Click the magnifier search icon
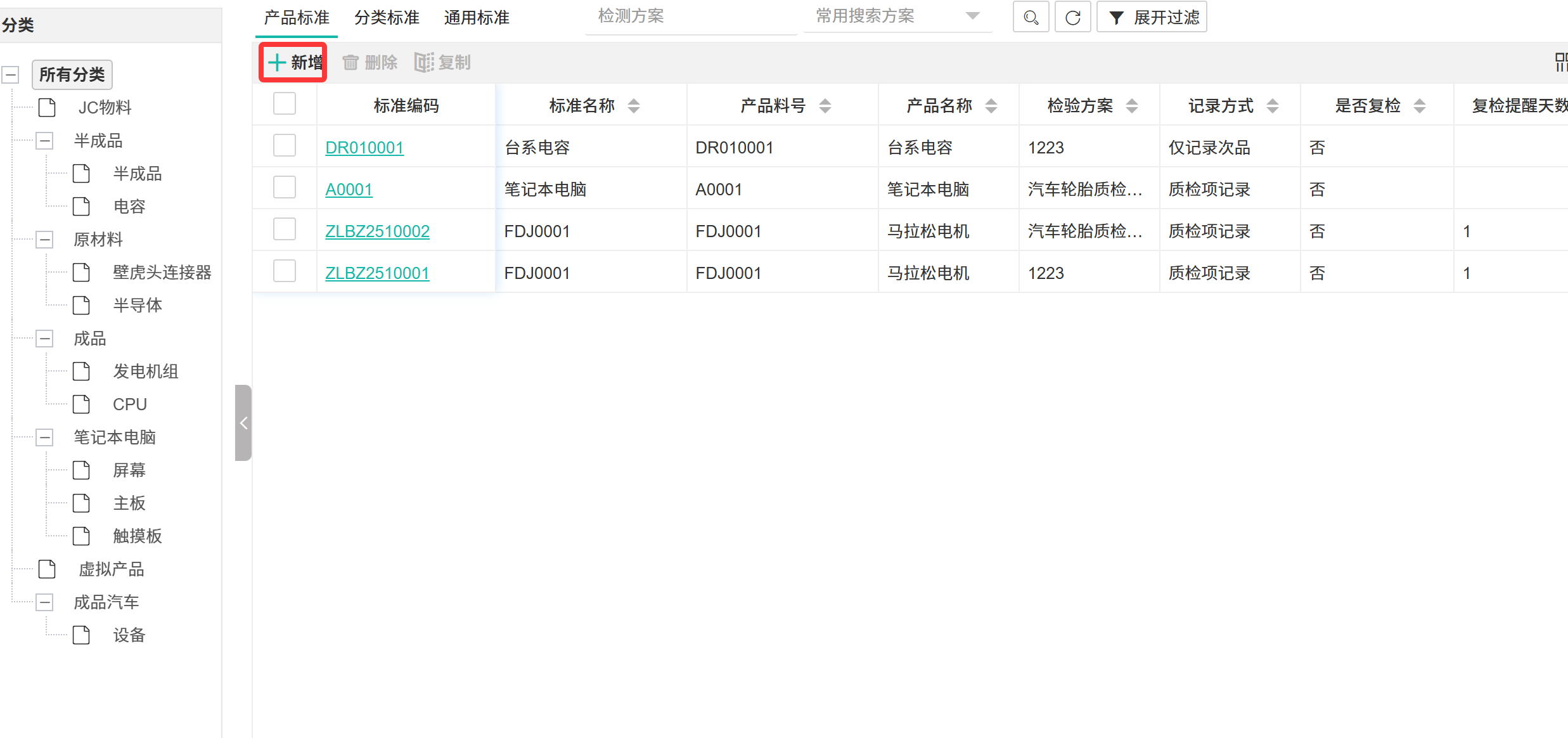Screen dimensions: 1568x738 pos(1031,17)
